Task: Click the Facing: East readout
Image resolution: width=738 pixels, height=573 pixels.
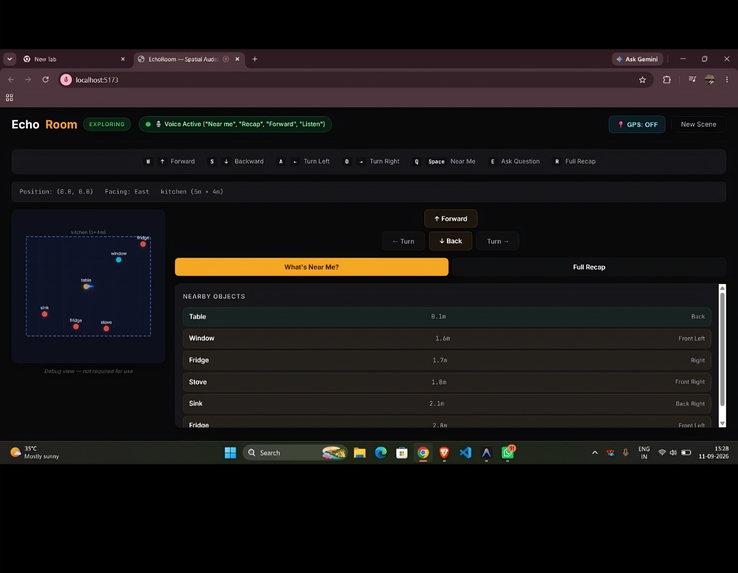Action: pyautogui.click(x=127, y=192)
